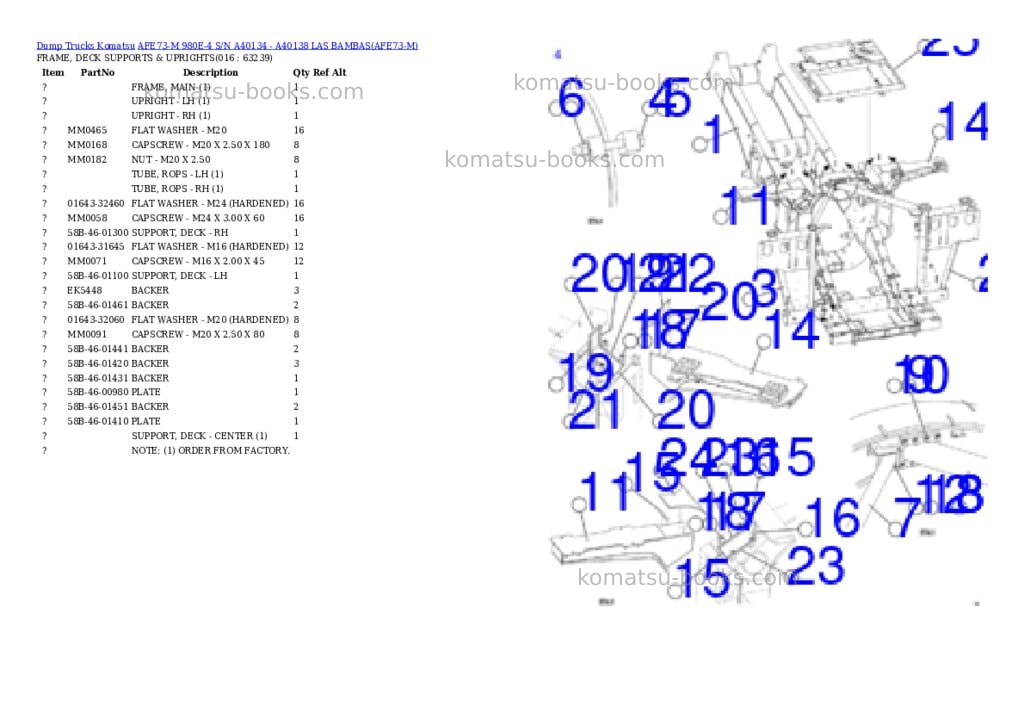
Task: Select 'NUT - M20 X 2.50' description
Action: [170, 159]
